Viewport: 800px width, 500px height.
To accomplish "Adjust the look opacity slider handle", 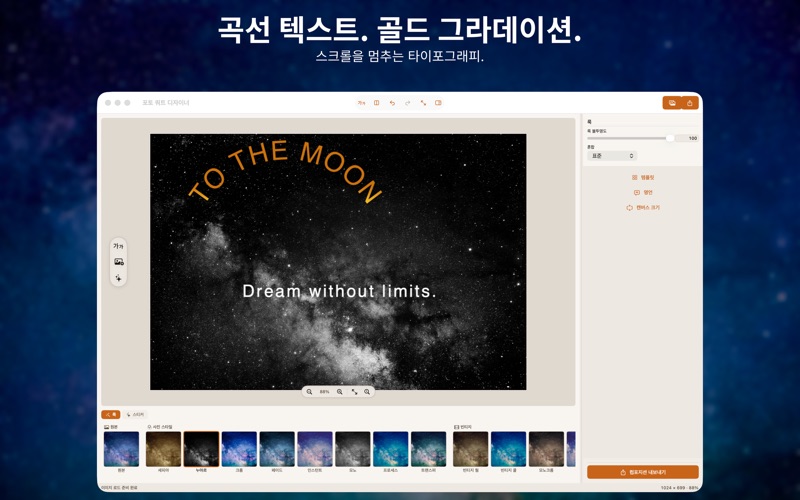I will (670, 138).
